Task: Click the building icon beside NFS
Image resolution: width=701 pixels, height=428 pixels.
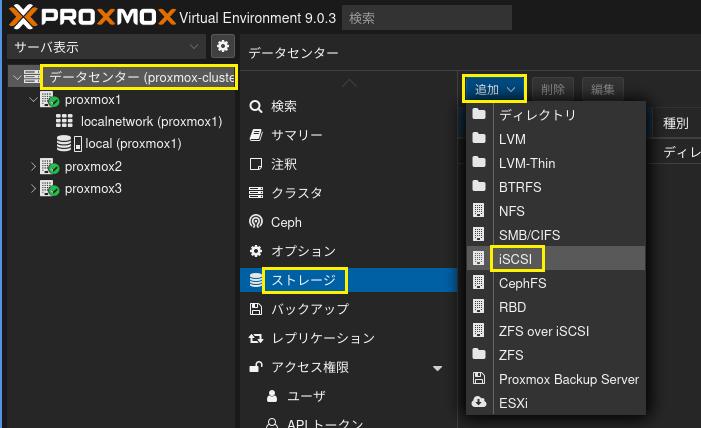Action: pos(479,210)
